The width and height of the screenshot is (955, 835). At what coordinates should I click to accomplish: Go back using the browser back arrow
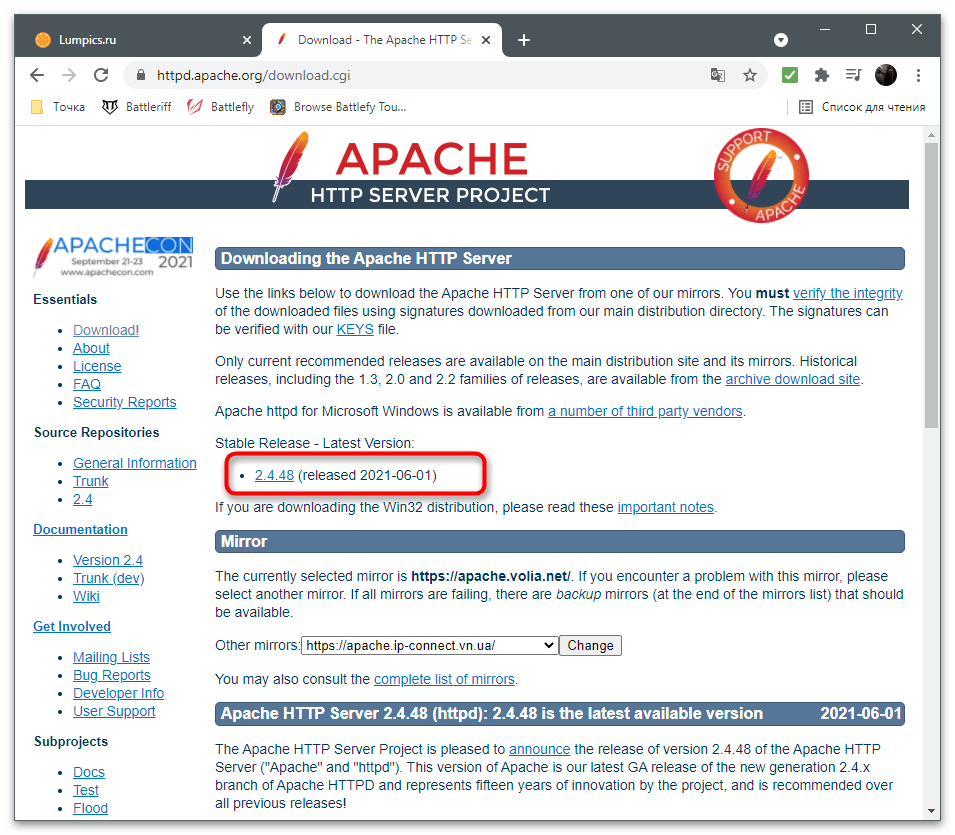click(x=37, y=75)
